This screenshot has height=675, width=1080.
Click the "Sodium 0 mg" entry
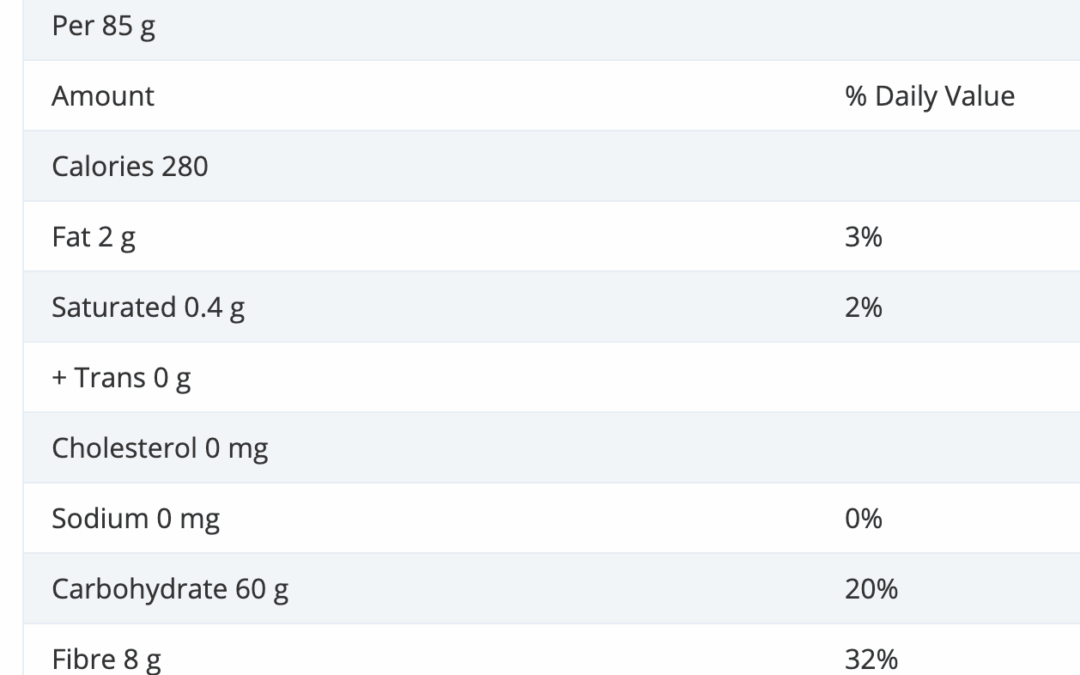pyautogui.click(x=136, y=518)
